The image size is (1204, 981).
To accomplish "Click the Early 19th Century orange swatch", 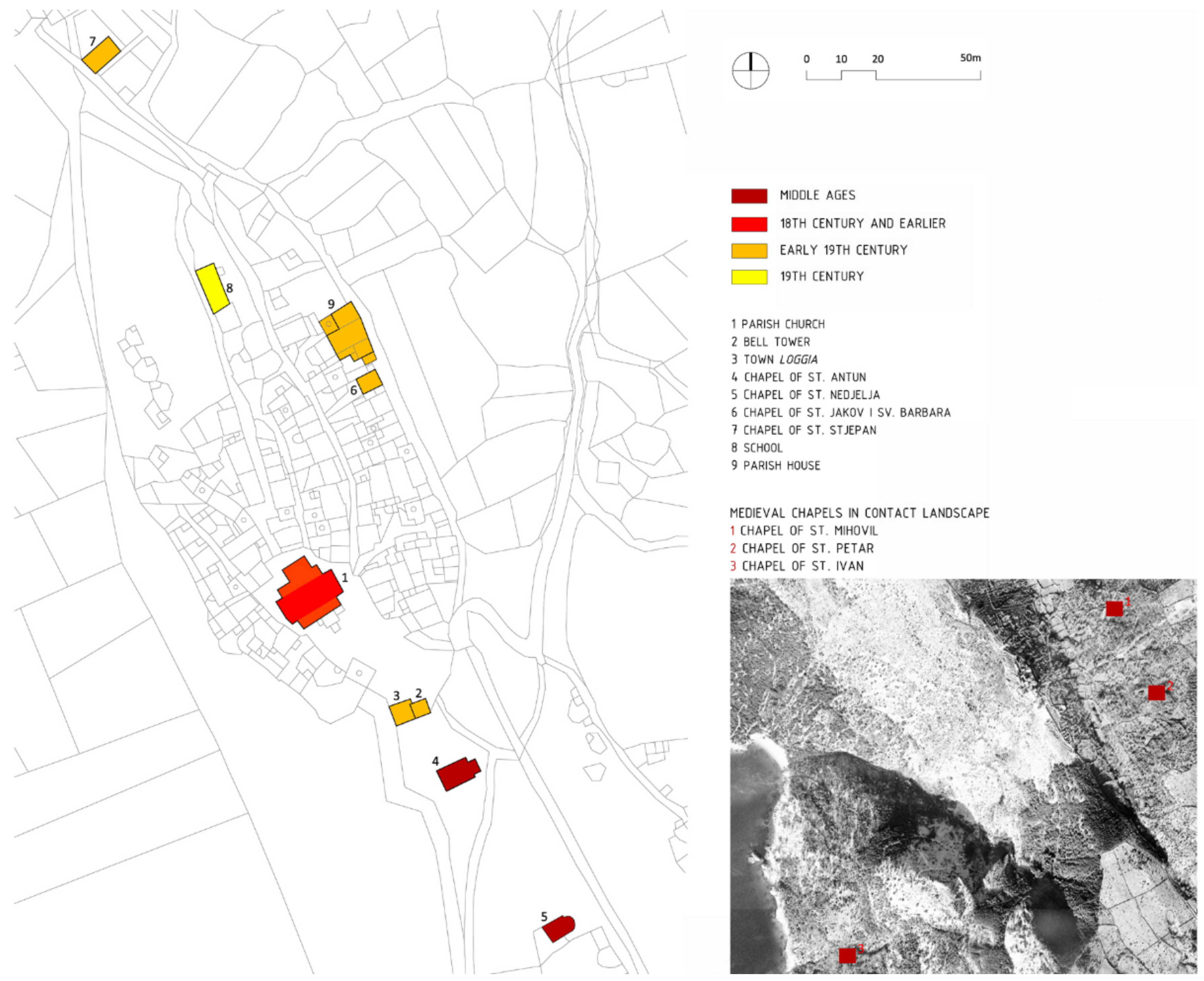I will (749, 250).
